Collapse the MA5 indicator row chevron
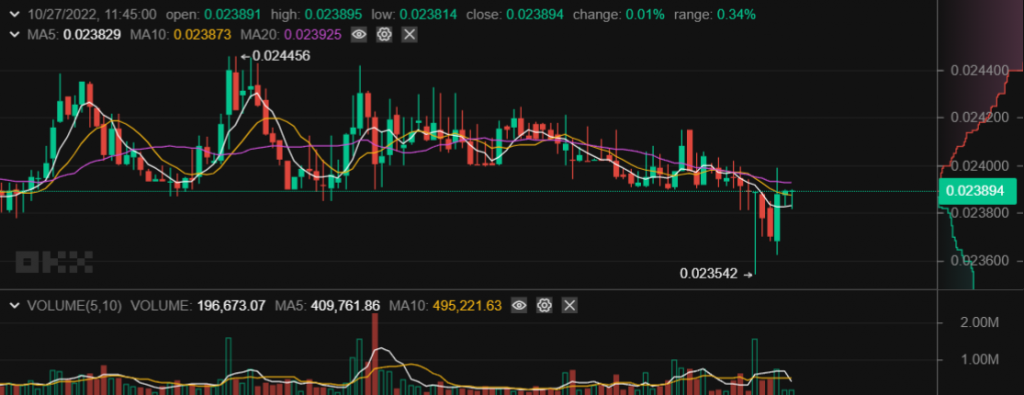 [x=14, y=35]
